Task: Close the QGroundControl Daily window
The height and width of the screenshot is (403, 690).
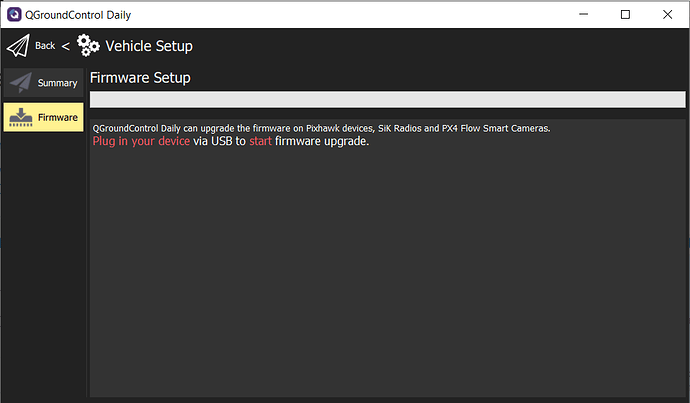Action: click(x=667, y=15)
